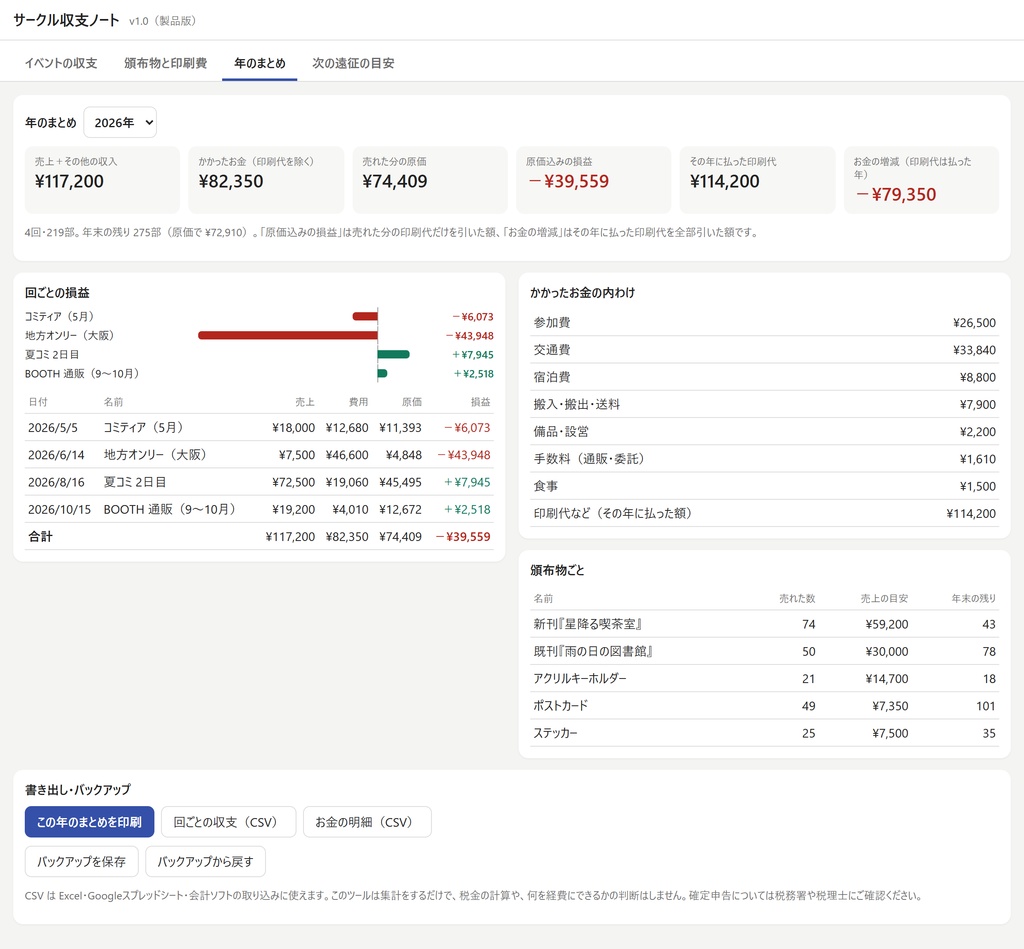Open the 2026年 year dropdown
The height and width of the screenshot is (949, 1024).
click(x=120, y=123)
